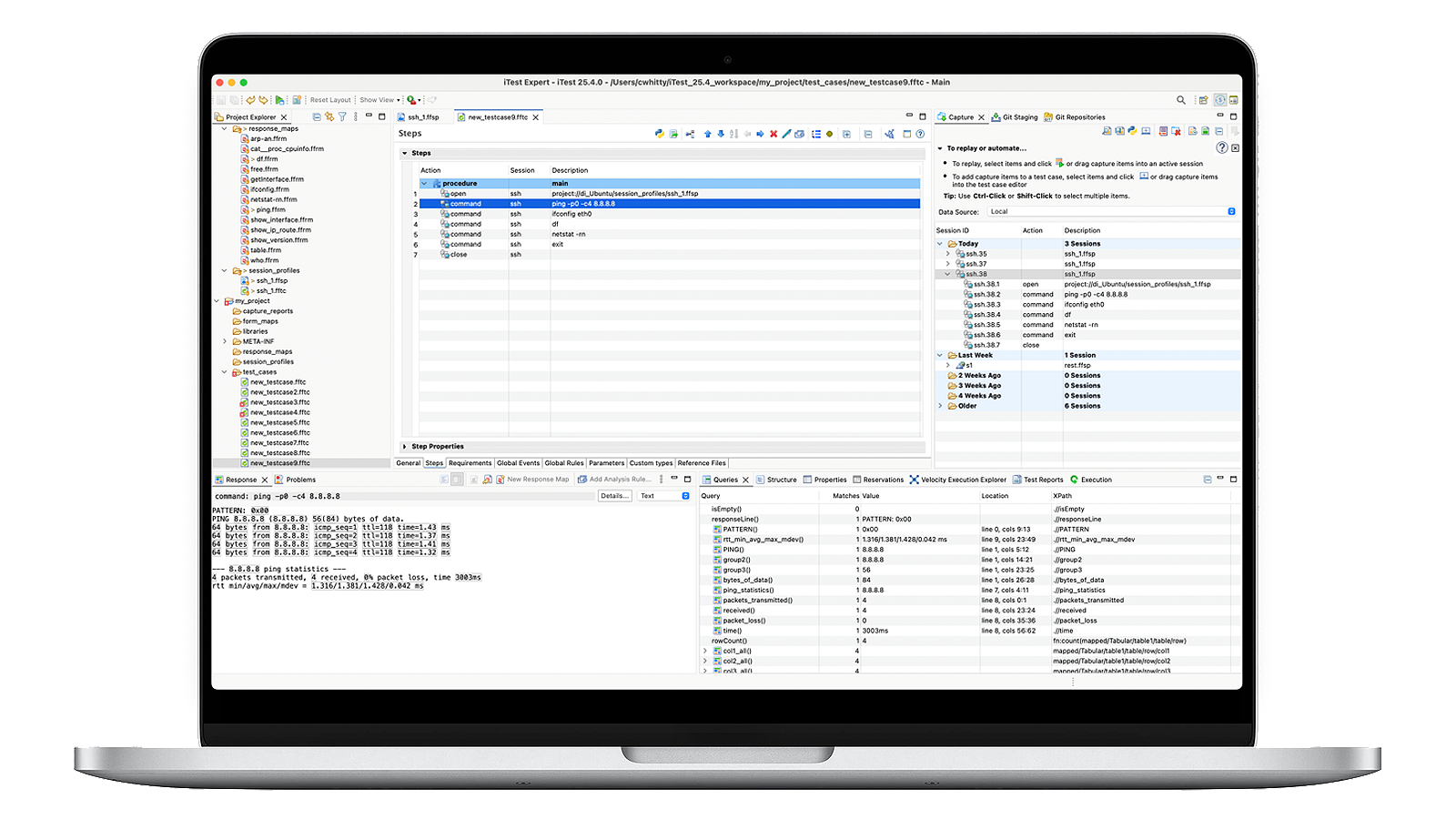
Task: Switch to the Git Staging tab
Action: click(x=1015, y=116)
